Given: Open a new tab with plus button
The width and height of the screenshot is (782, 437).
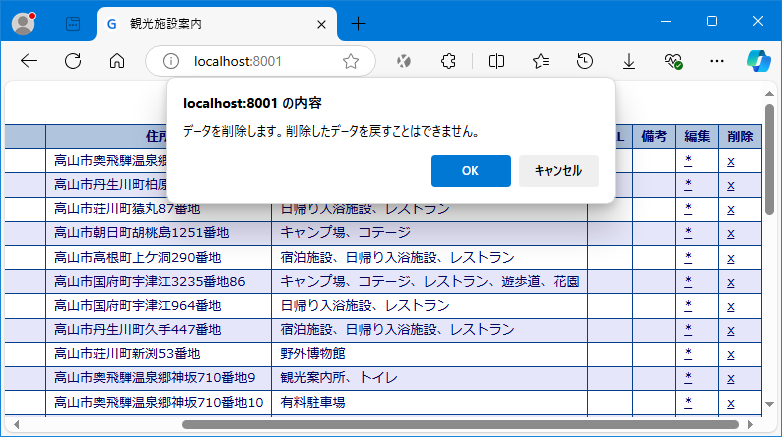Looking at the screenshot, I should tap(358, 23).
